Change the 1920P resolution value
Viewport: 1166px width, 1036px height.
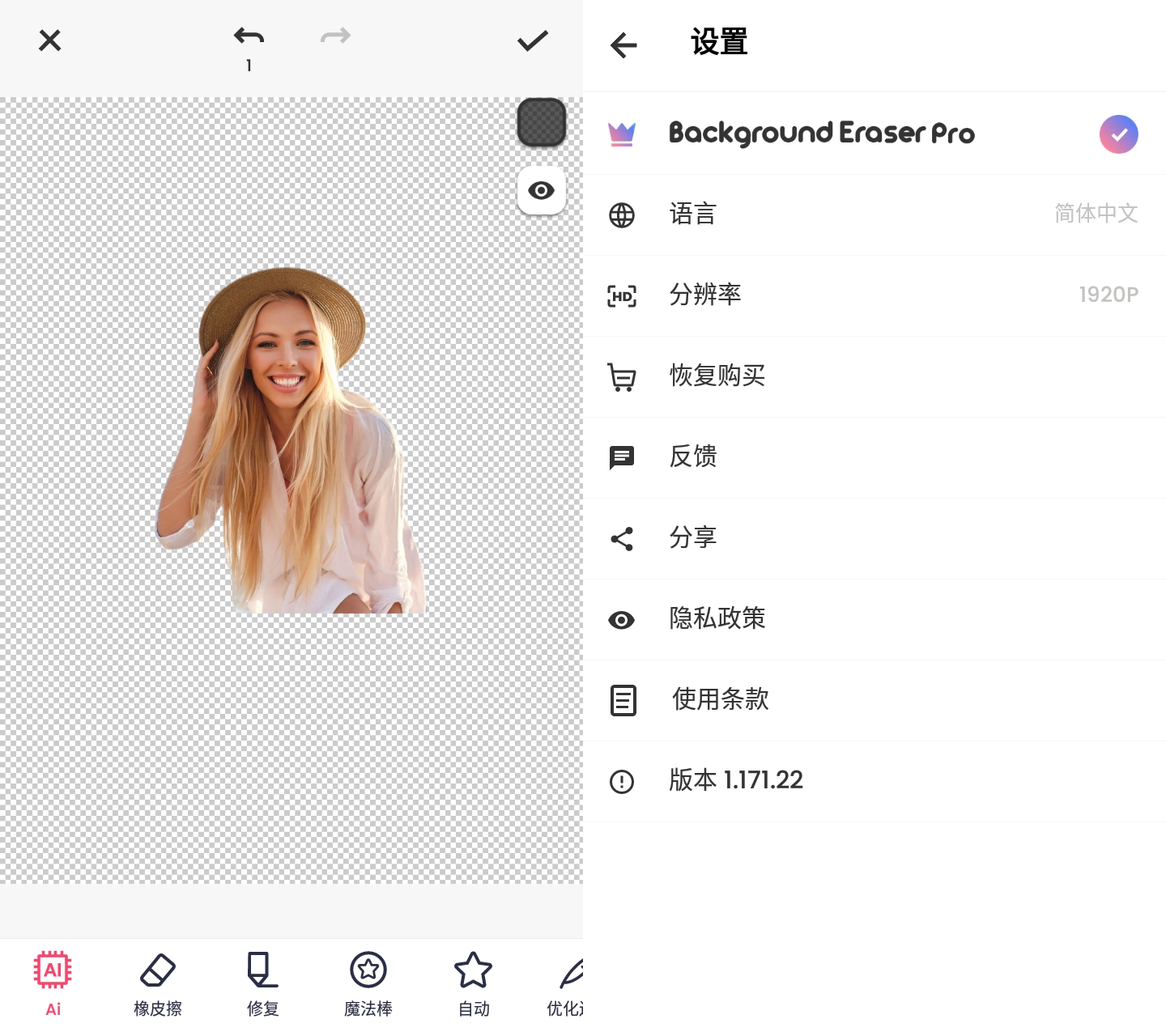click(x=1109, y=295)
